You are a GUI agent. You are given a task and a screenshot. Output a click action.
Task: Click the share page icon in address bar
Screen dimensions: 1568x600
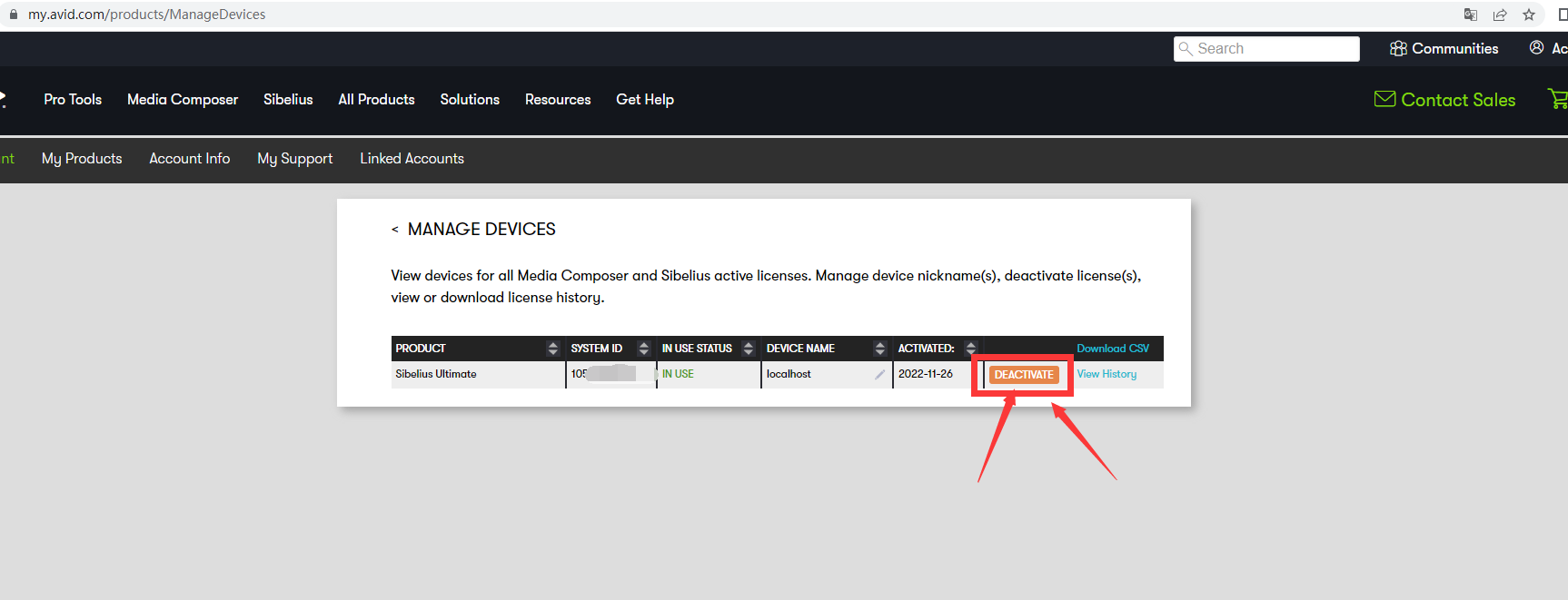pyautogui.click(x=1500, y=15)
